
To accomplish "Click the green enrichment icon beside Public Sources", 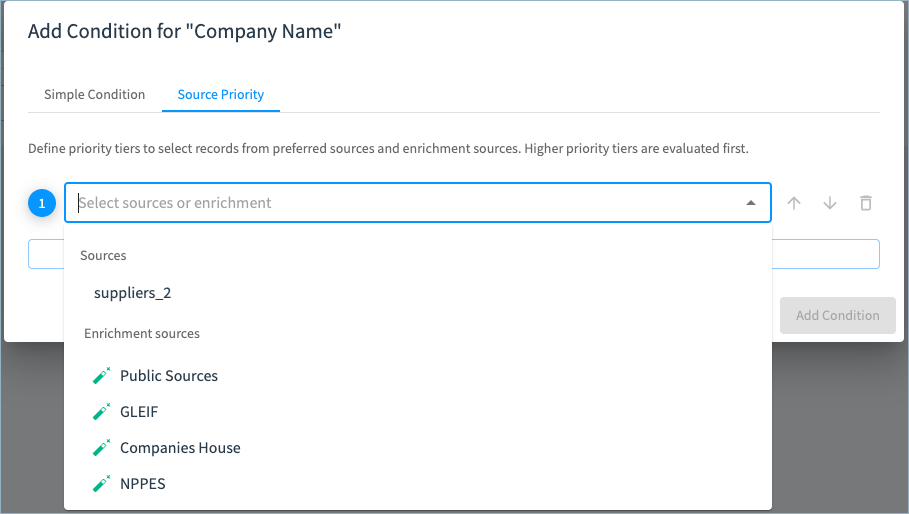I will pyautogui.click(x=101, y=376).
